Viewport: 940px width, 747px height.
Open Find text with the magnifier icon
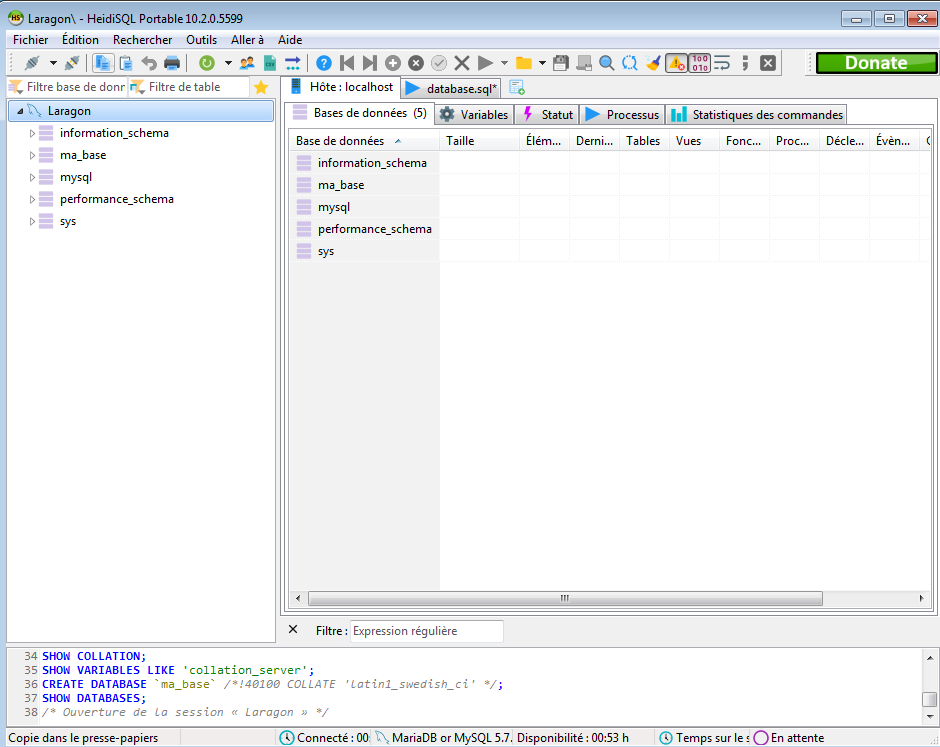tap(607, 63)
